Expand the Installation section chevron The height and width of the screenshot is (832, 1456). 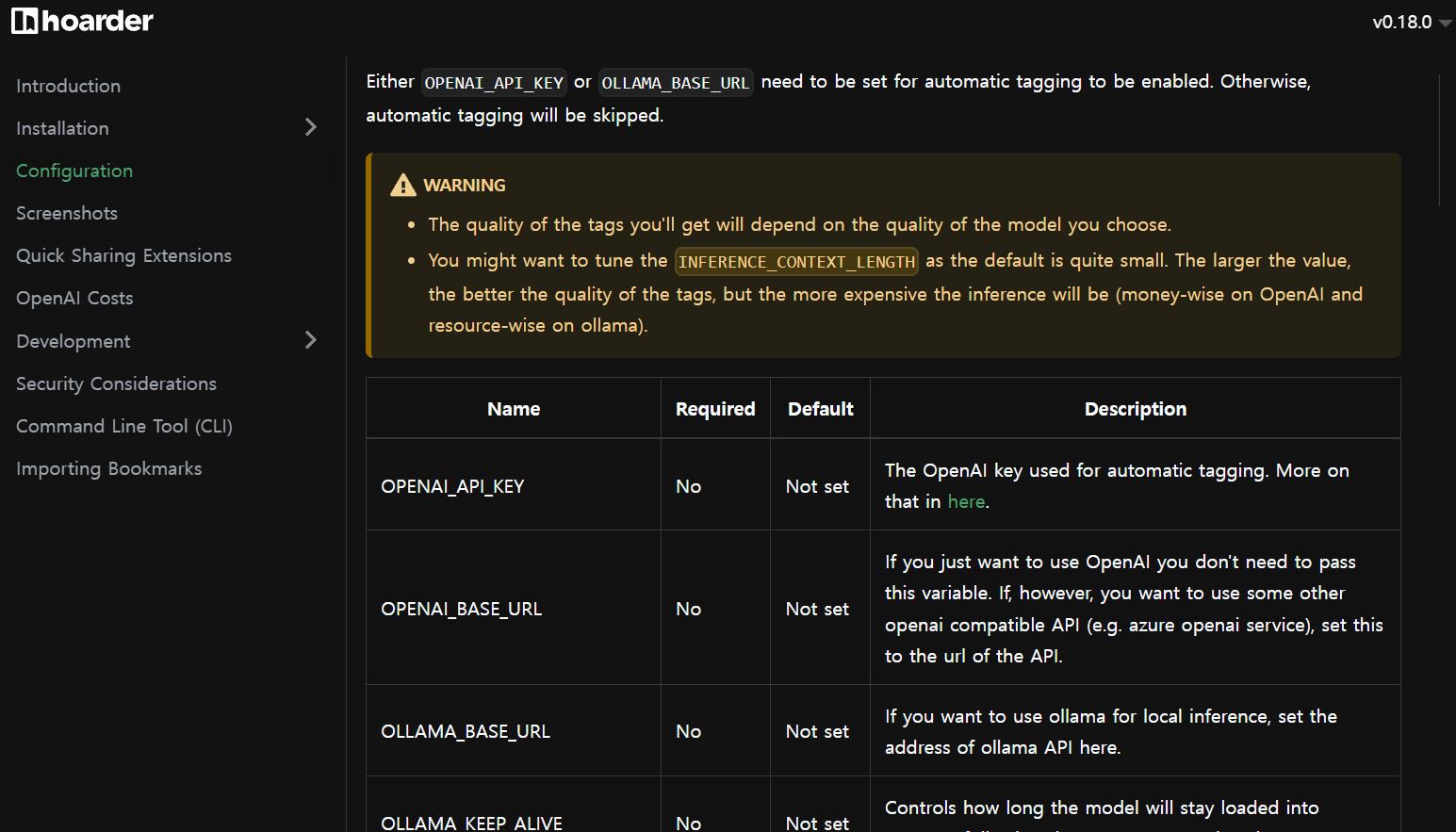tap(311, 127)
